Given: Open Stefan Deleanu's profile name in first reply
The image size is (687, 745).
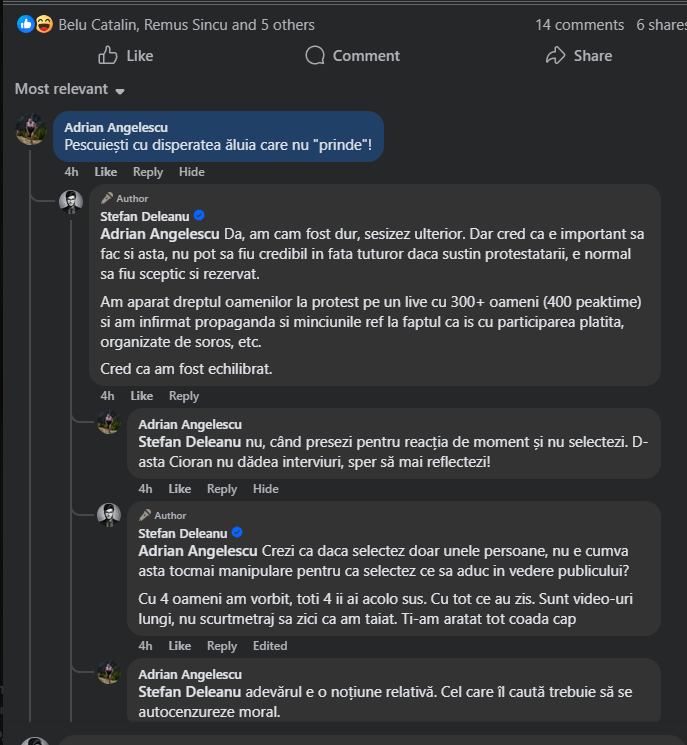Looking at the screenshot, I should click(x=145, y=216).
